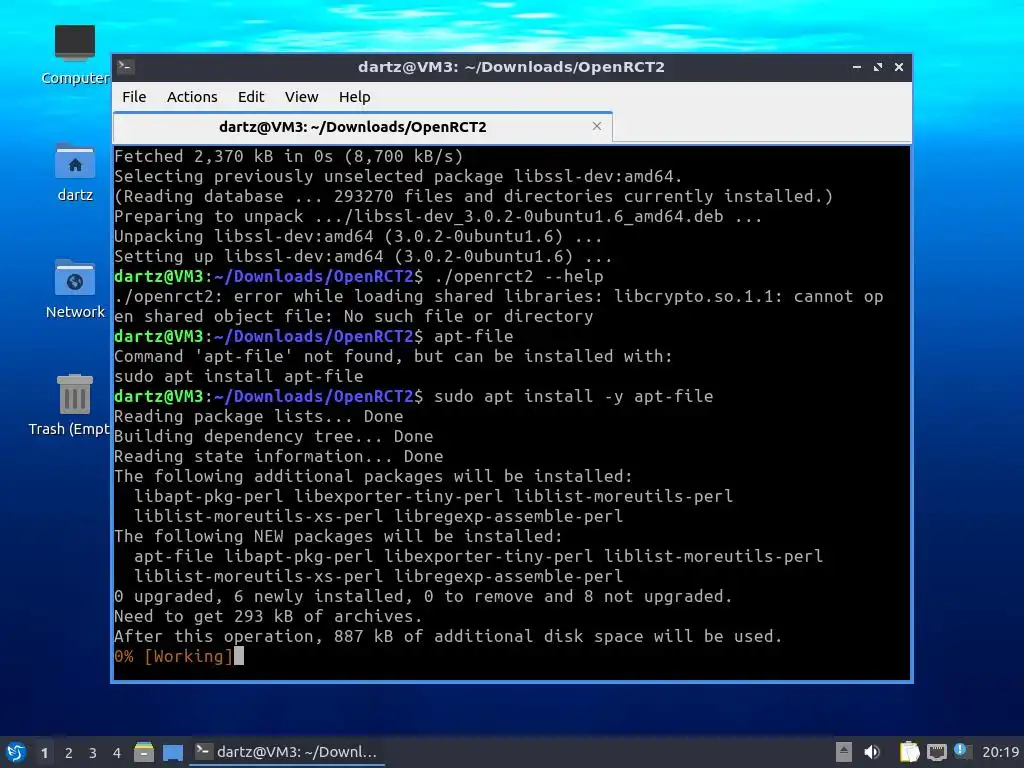Close the terminal window
1024x768 pixels.
[x=899, y=67]
